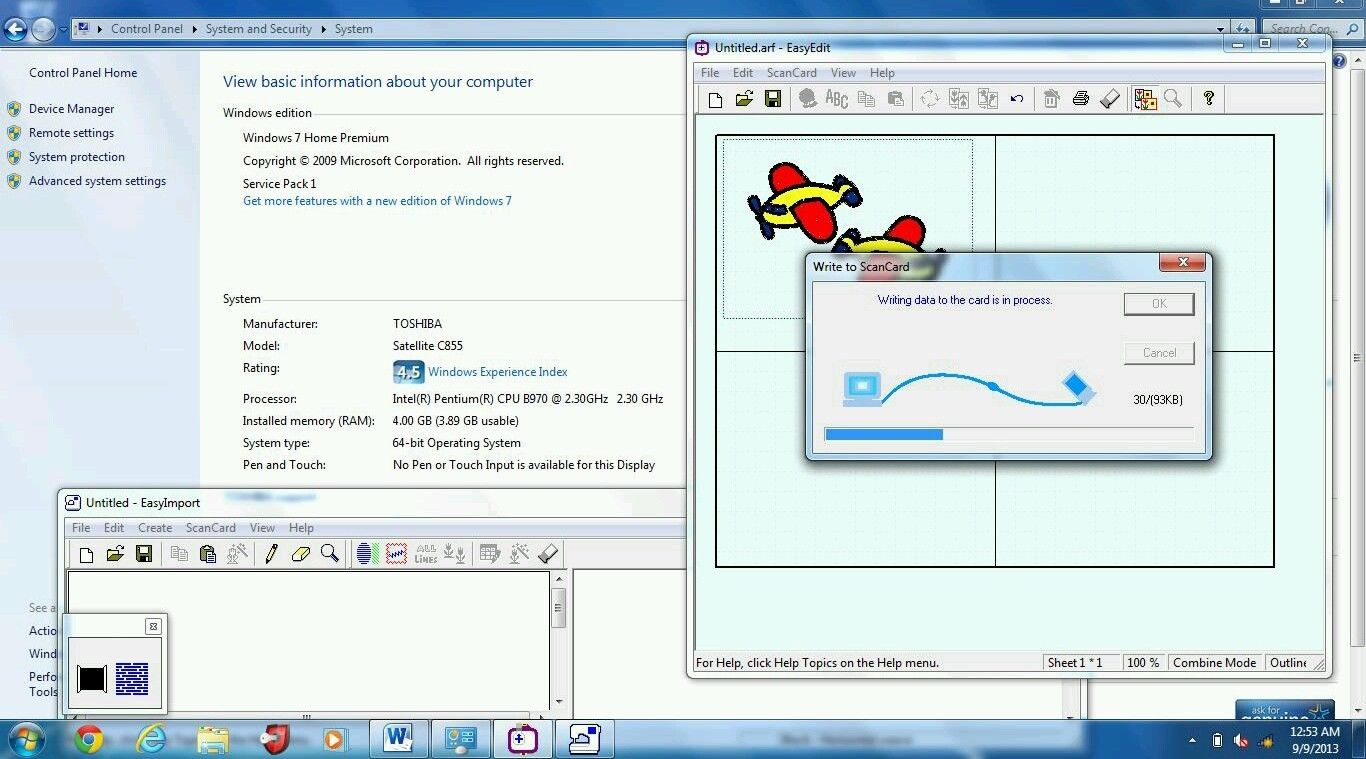
Task: Click the Save icon in EasyEdit toolbar
Action: point(773,99)
